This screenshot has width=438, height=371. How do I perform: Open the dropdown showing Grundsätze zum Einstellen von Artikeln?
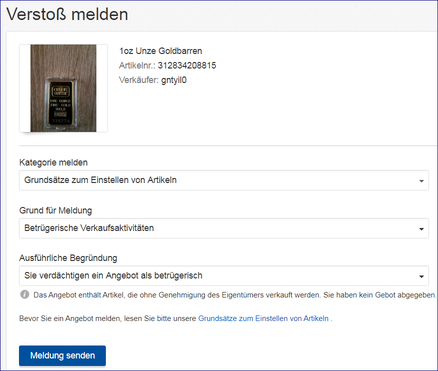click(224, 180)
